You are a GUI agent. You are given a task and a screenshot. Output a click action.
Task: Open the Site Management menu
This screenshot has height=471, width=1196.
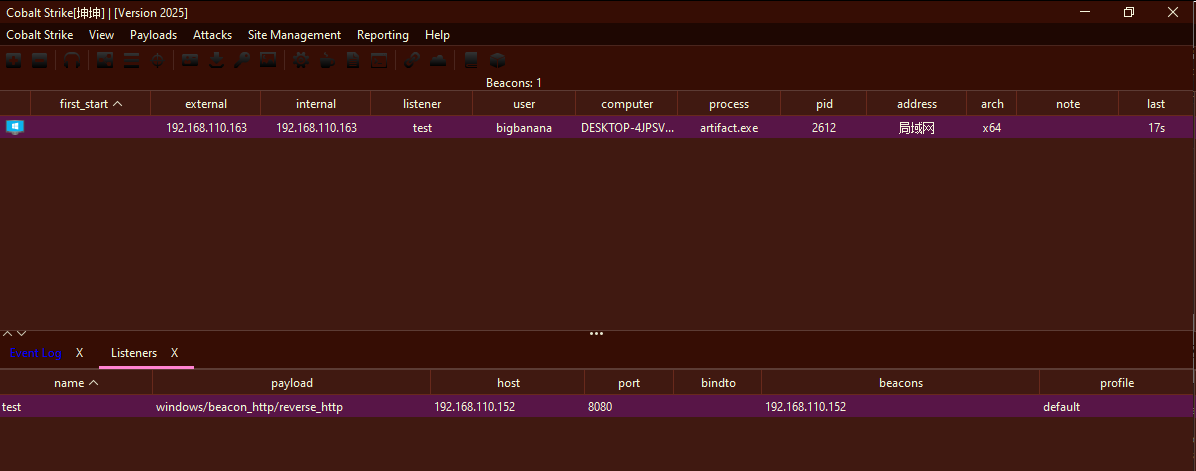(x=294, y=35)
